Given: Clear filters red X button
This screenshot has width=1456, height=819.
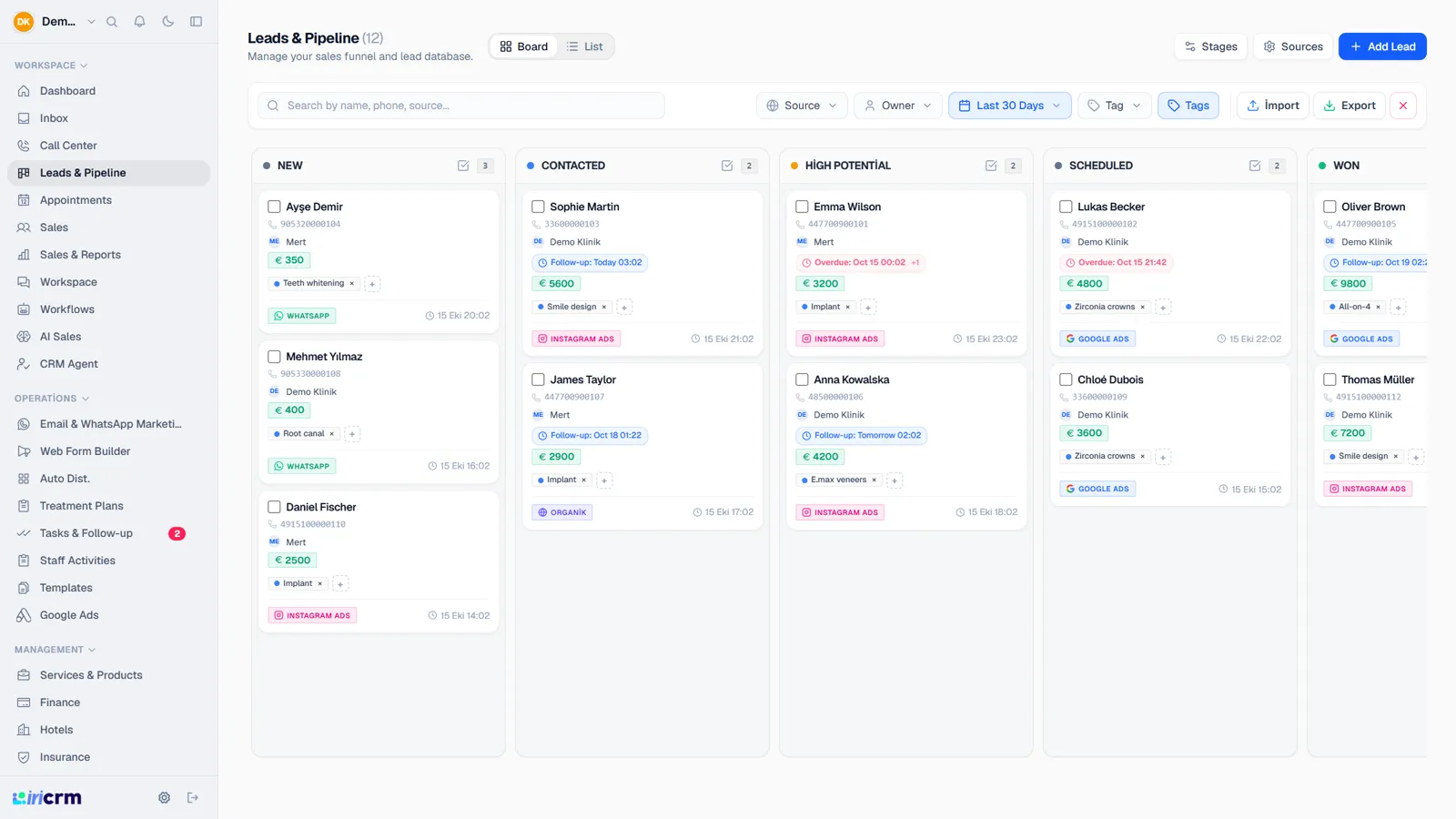Looking at the screenshot, I should tap(1403, 106).
